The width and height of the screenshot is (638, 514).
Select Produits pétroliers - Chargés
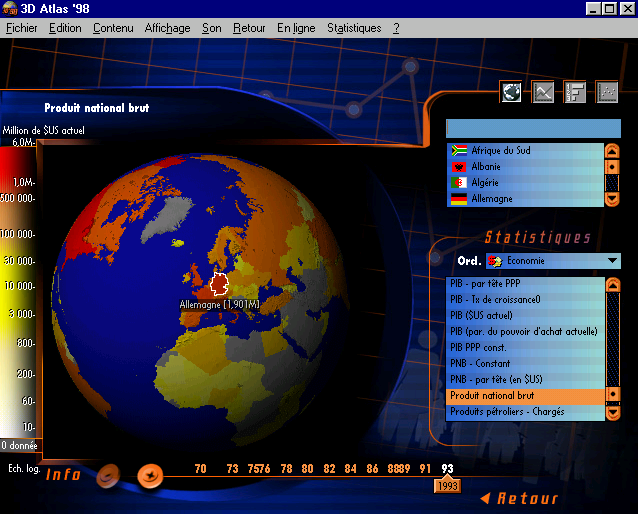click(x=525, y=412)
